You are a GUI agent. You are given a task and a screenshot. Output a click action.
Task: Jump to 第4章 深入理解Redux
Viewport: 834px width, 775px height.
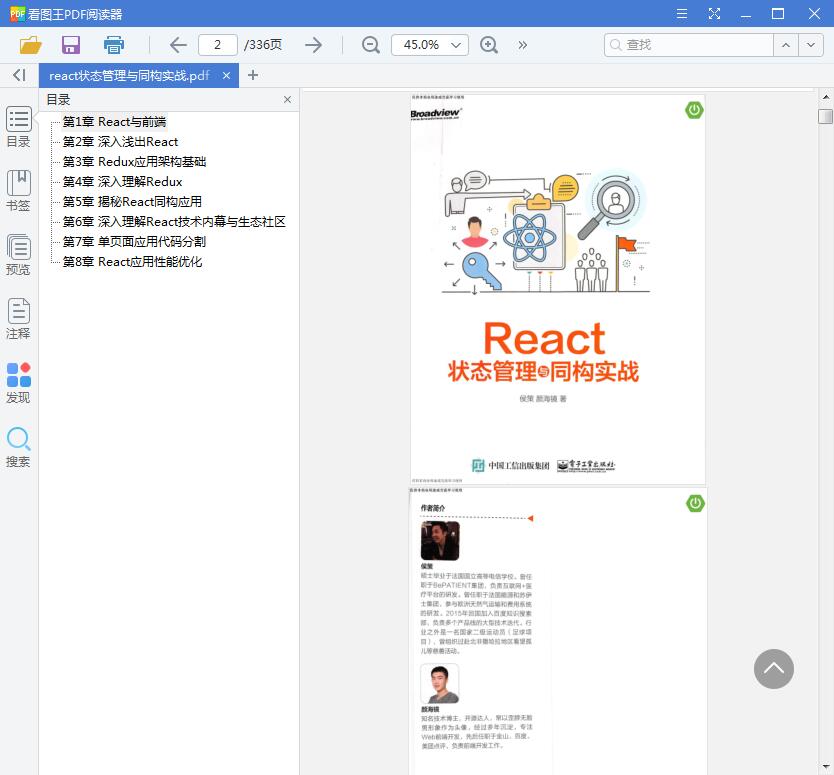[x=122, y=182]
